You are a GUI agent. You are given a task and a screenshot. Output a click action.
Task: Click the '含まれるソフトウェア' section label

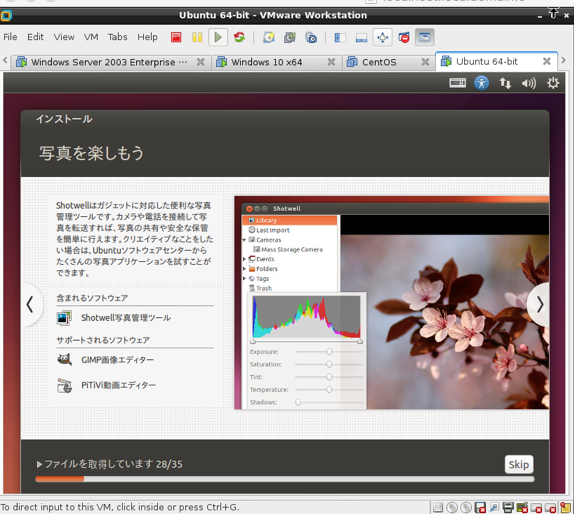[x=92, y=298]
